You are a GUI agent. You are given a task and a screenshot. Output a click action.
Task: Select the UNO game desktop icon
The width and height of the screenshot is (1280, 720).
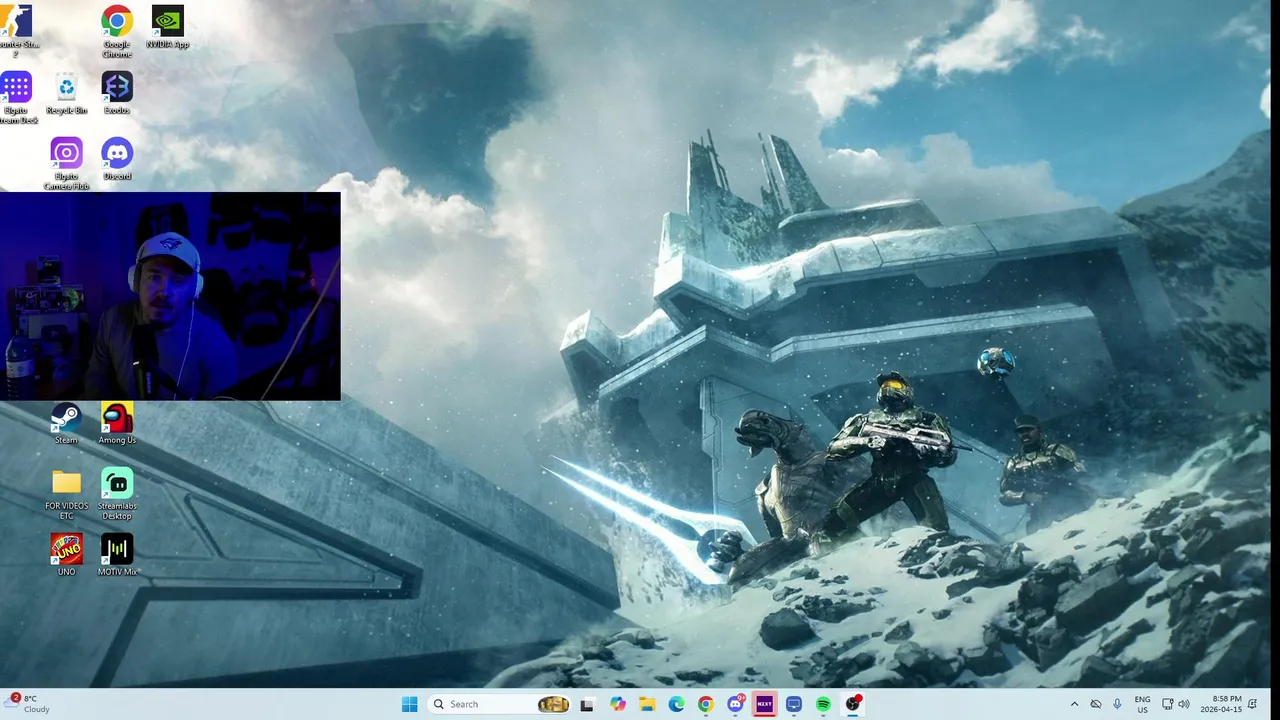(66, 555)
